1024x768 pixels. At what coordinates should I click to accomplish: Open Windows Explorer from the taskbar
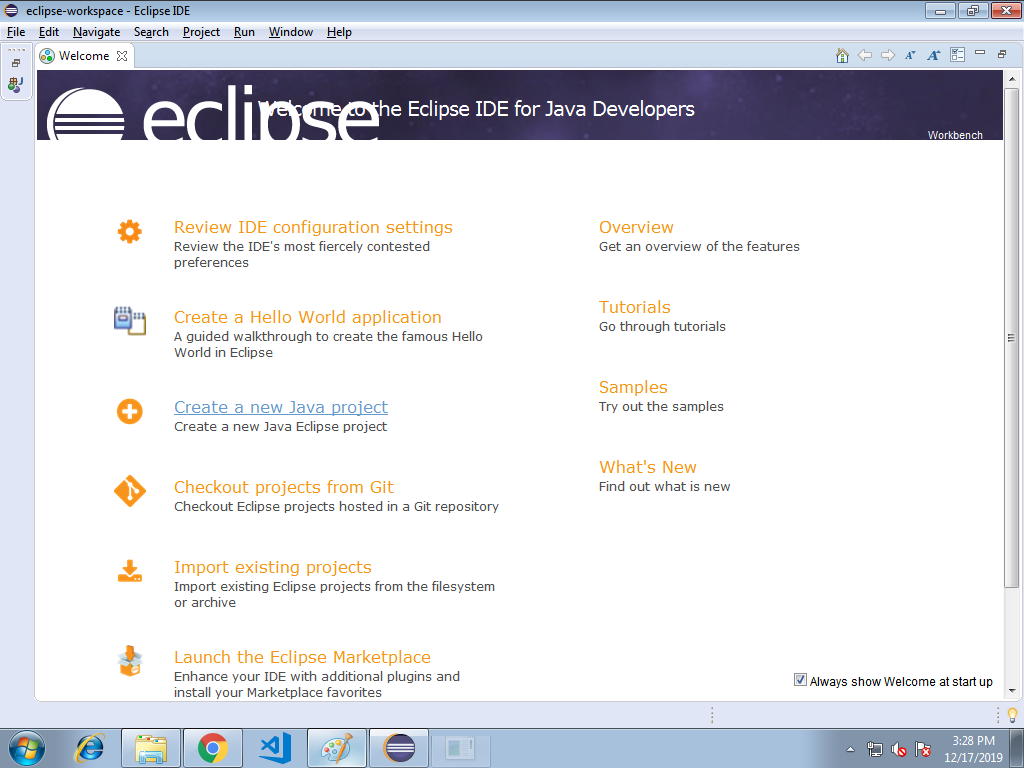(151, 748)
